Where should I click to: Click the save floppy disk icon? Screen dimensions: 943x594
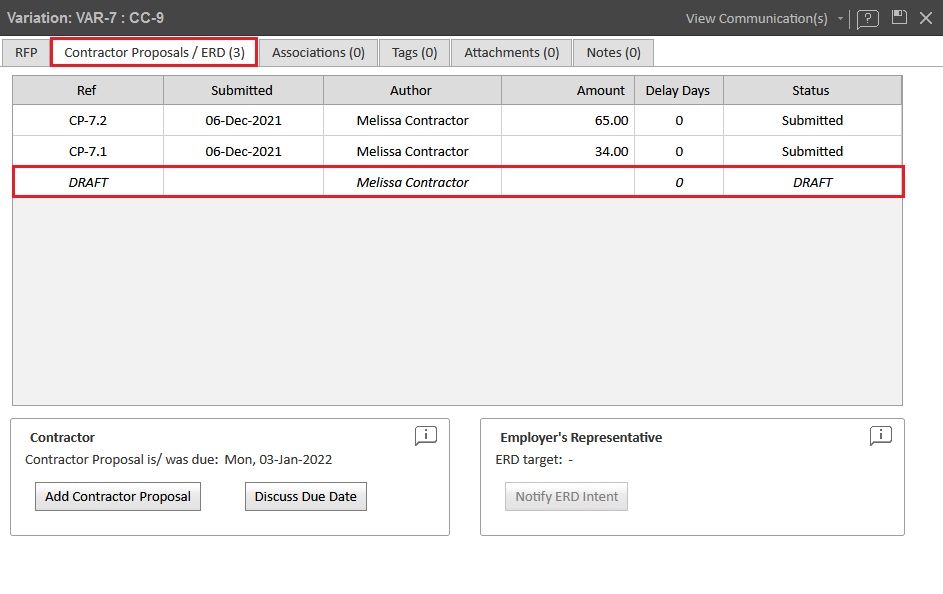(x=899, y=18)
